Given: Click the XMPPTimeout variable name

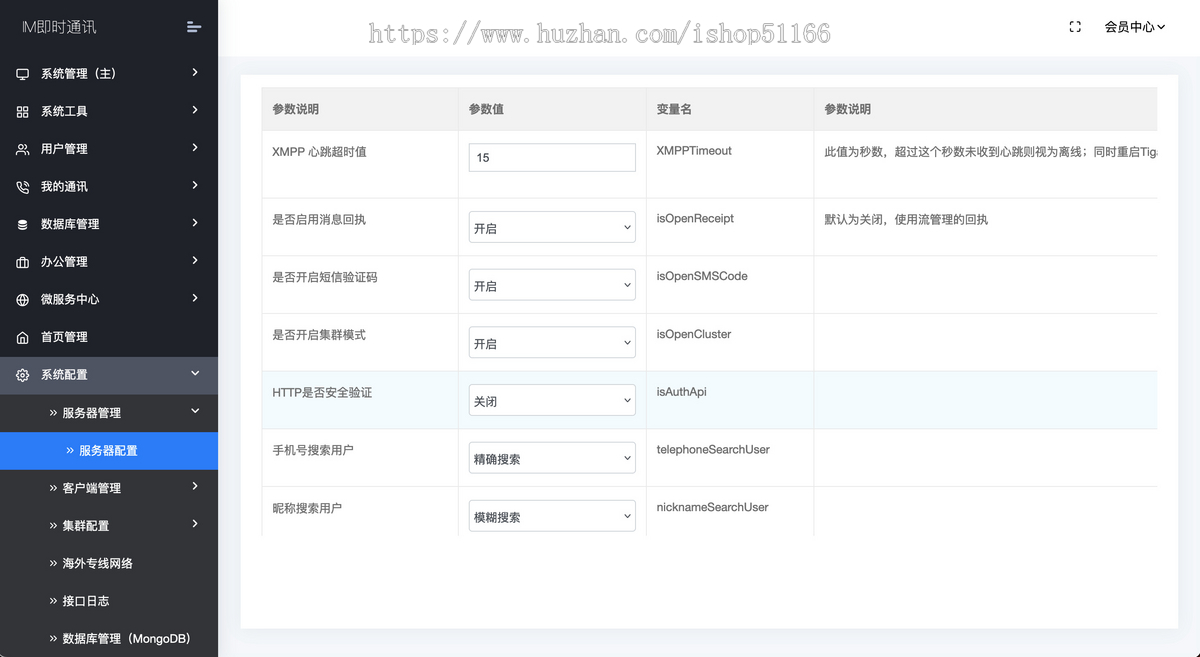Looking at the screenshot, I should click(x=694, y=151).
